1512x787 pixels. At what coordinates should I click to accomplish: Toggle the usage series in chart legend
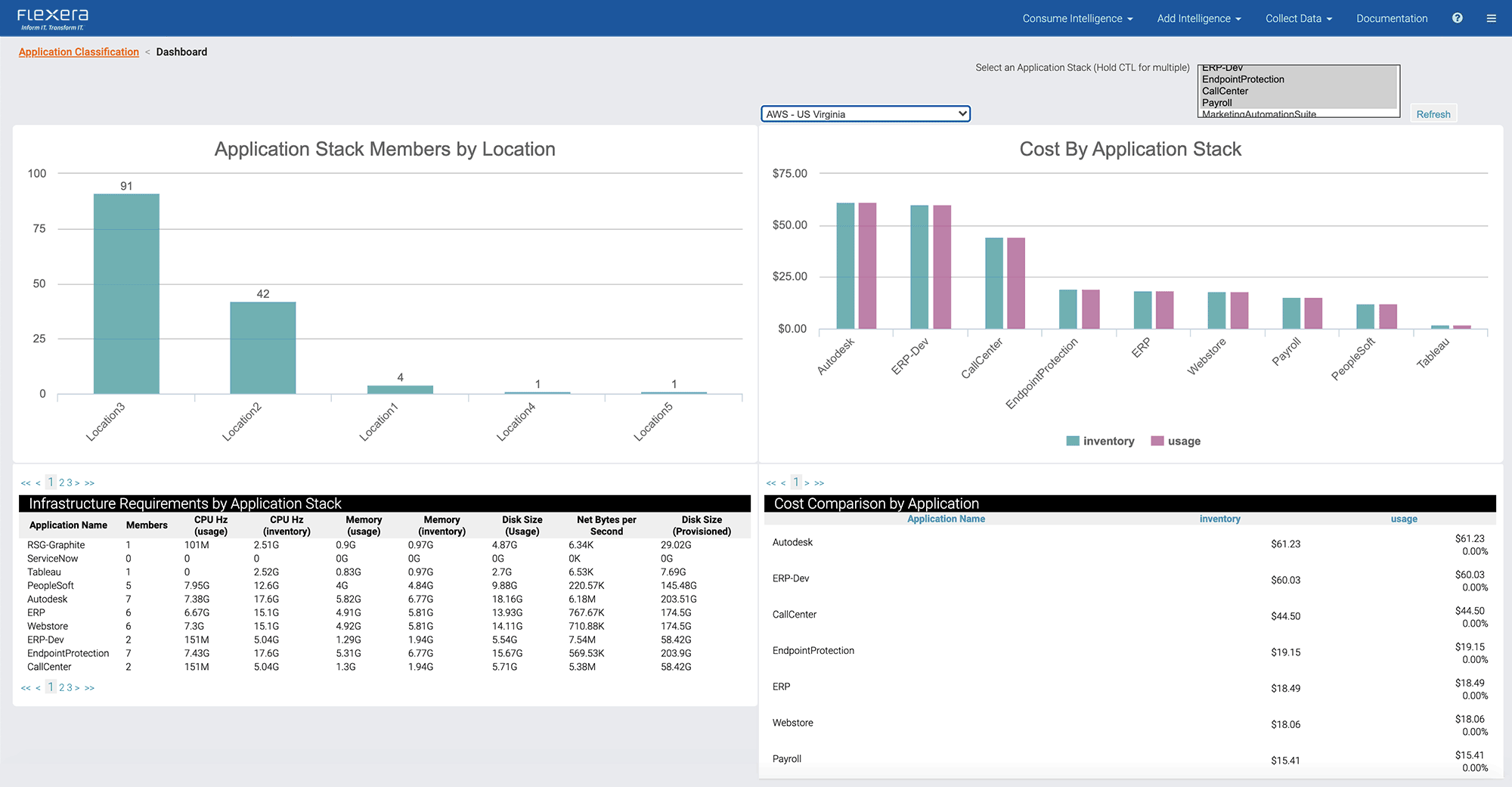pos(1176,442)
